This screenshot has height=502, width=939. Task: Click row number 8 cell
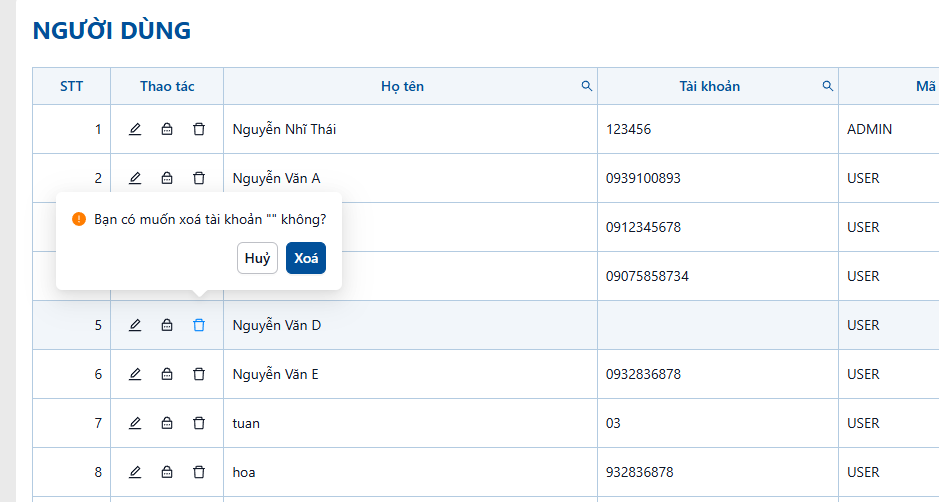pos(72,472)
